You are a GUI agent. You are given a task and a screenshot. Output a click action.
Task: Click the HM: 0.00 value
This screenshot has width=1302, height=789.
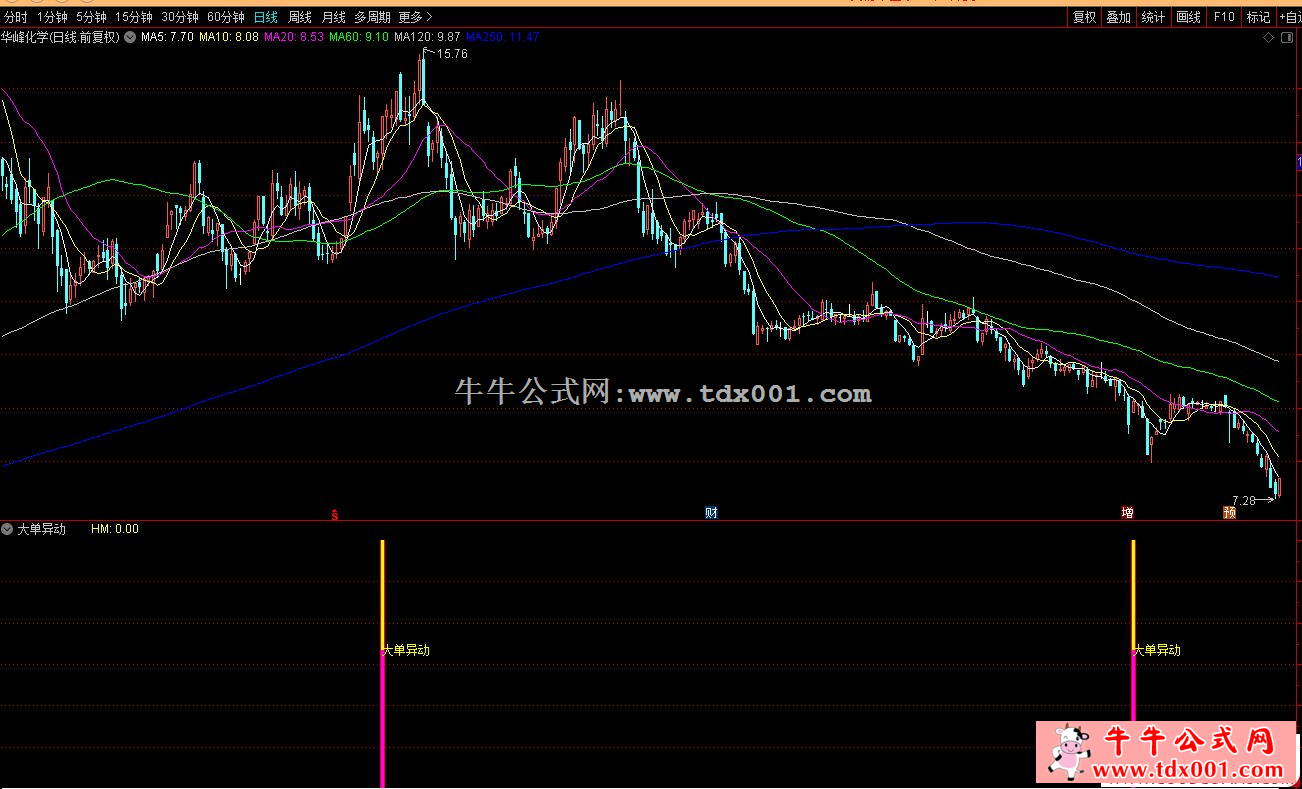(x=115, y=529)
